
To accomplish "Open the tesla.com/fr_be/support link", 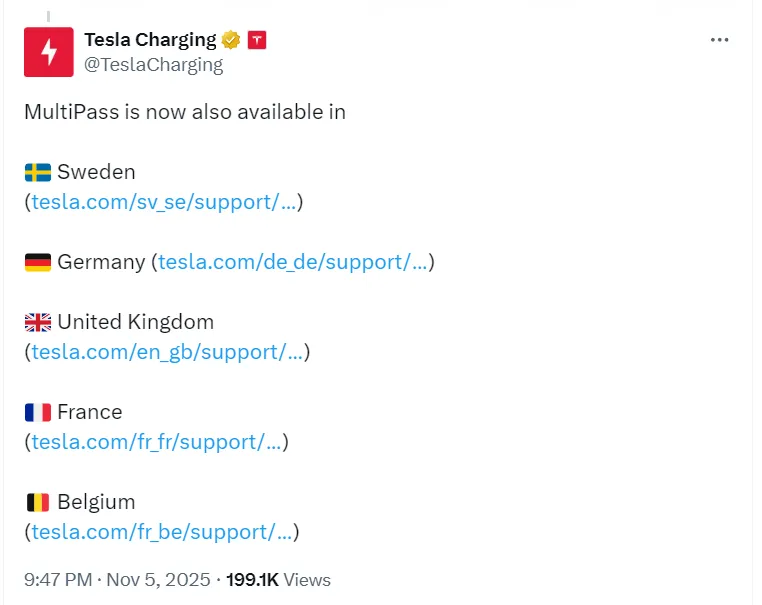I will [x=162, y=532].
